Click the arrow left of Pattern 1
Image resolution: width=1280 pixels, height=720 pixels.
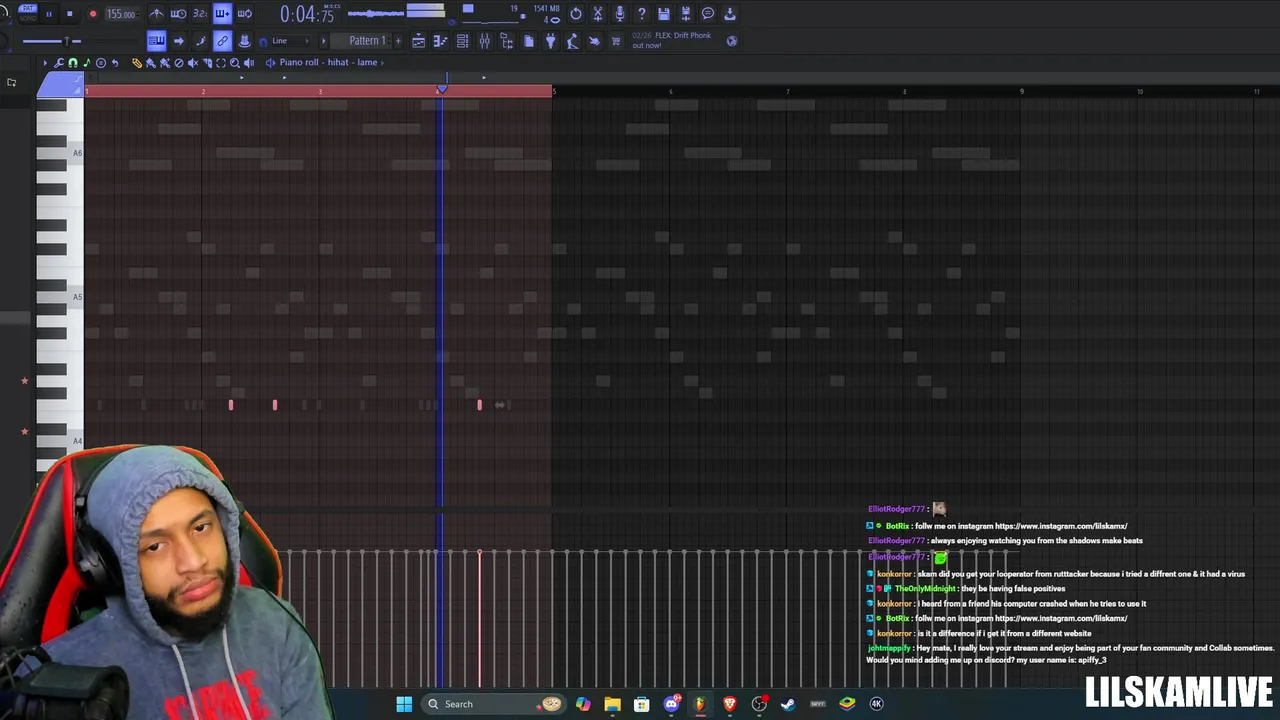323,41
